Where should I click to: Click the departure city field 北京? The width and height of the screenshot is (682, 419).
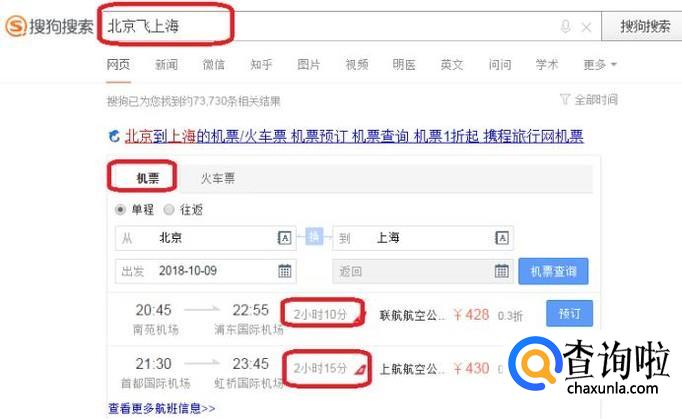point(205,238)
